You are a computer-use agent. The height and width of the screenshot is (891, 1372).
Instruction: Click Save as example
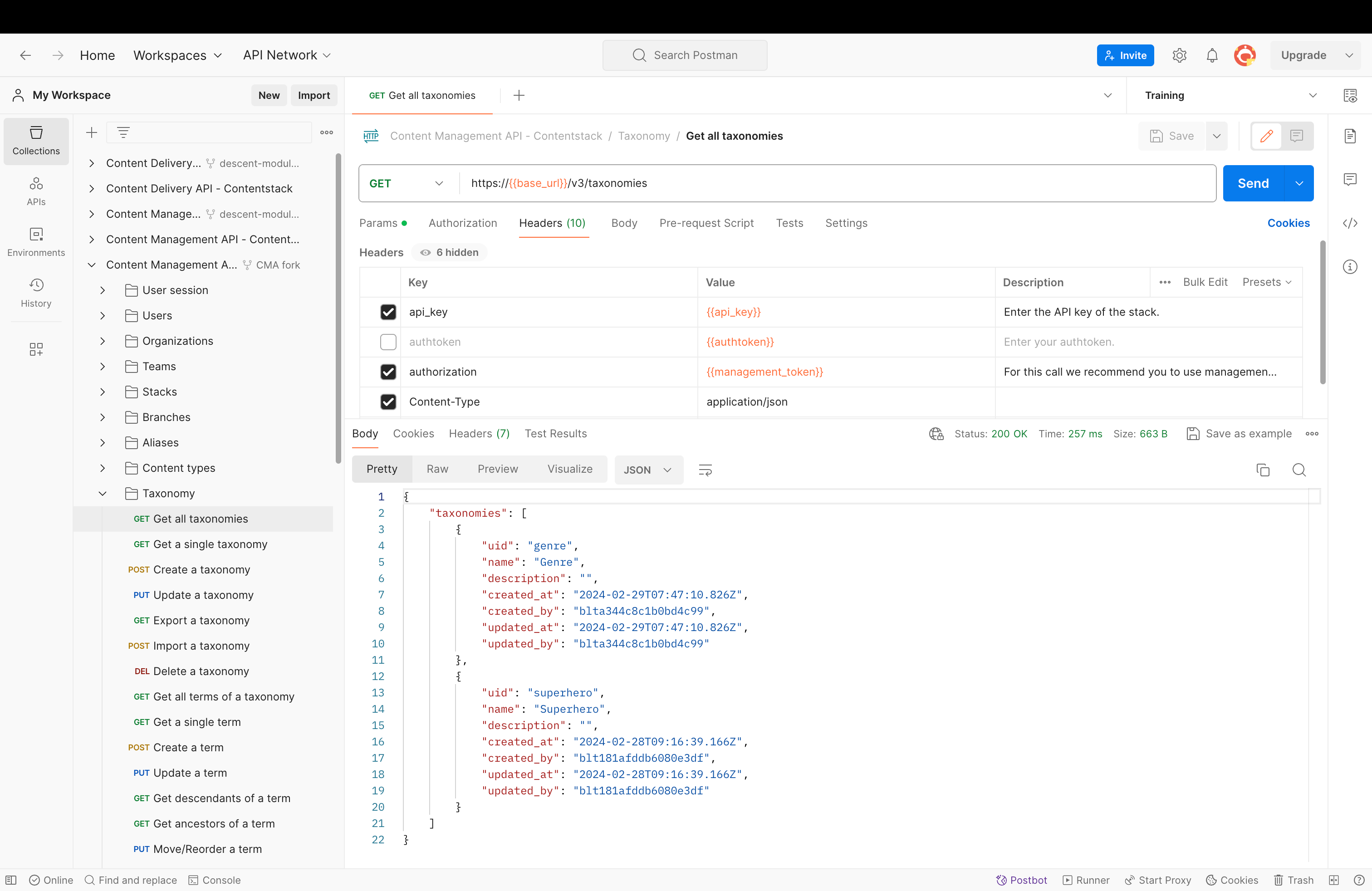(1240, 434)
